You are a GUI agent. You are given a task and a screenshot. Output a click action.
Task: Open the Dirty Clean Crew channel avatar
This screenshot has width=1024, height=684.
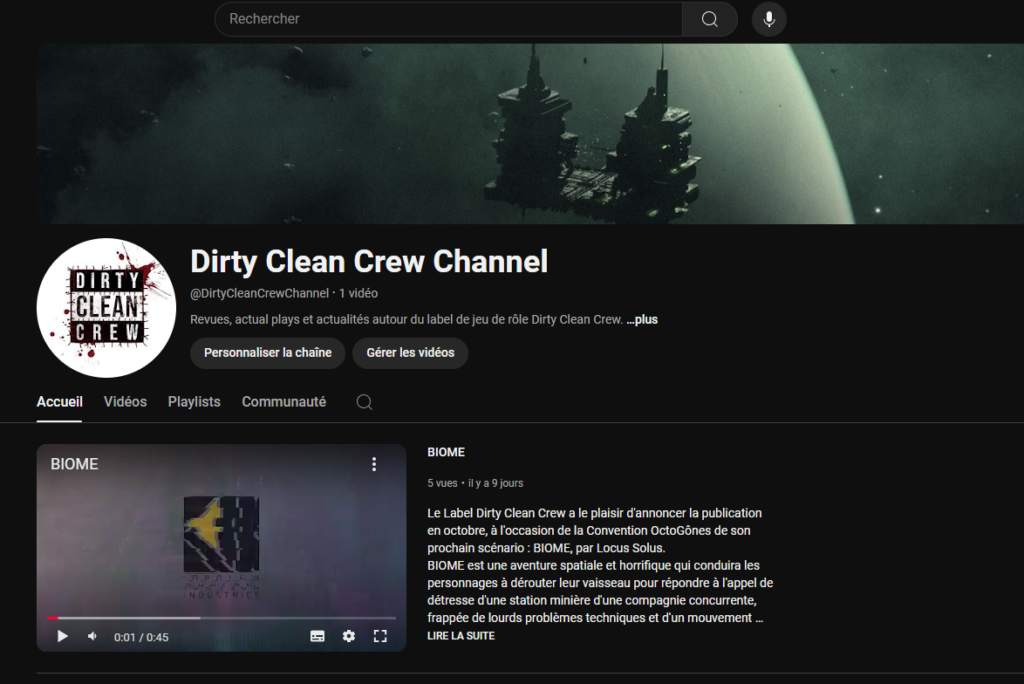click(x=106, y=308)
